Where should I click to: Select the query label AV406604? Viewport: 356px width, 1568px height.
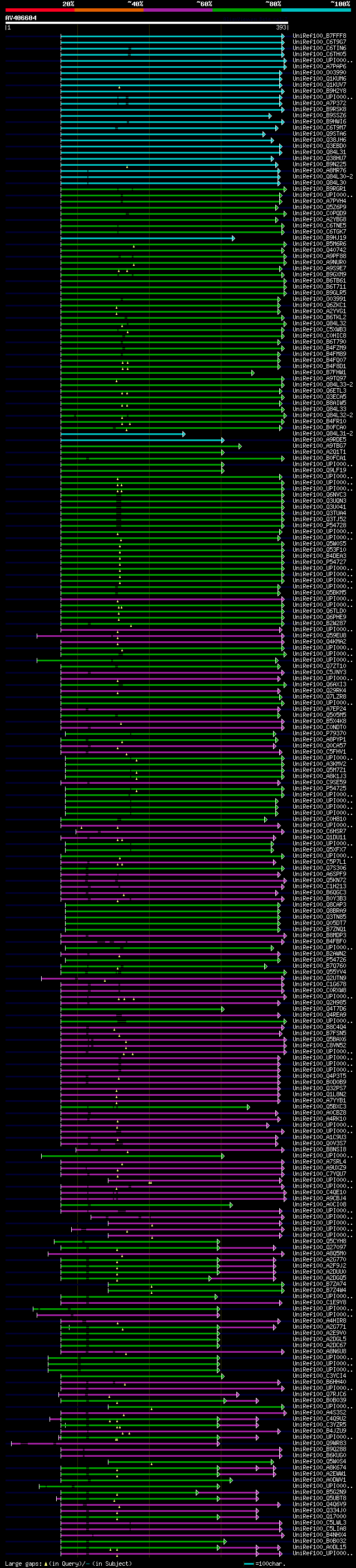pyautogui.click(x=21, y=18)
